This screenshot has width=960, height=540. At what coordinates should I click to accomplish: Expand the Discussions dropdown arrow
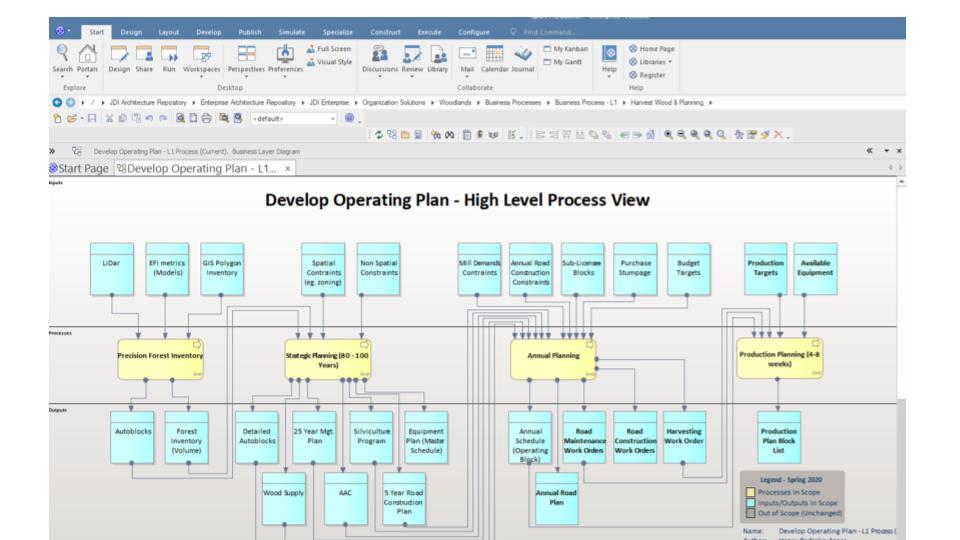click(x=380, y=77)
